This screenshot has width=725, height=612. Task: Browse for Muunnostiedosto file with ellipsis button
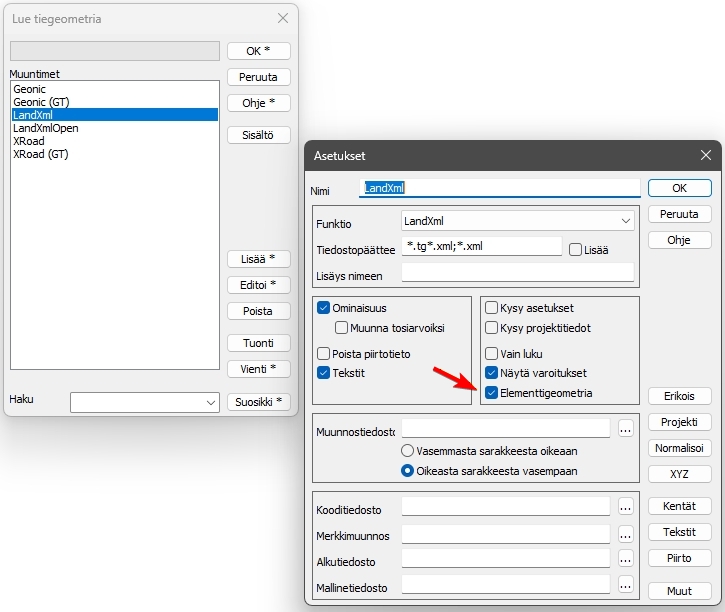coord(626,429)
